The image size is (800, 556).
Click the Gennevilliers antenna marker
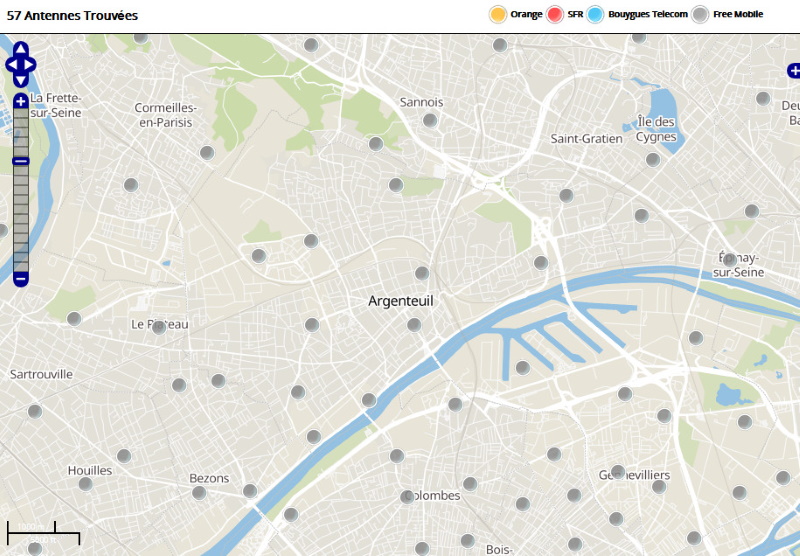[x=617, y=471]
